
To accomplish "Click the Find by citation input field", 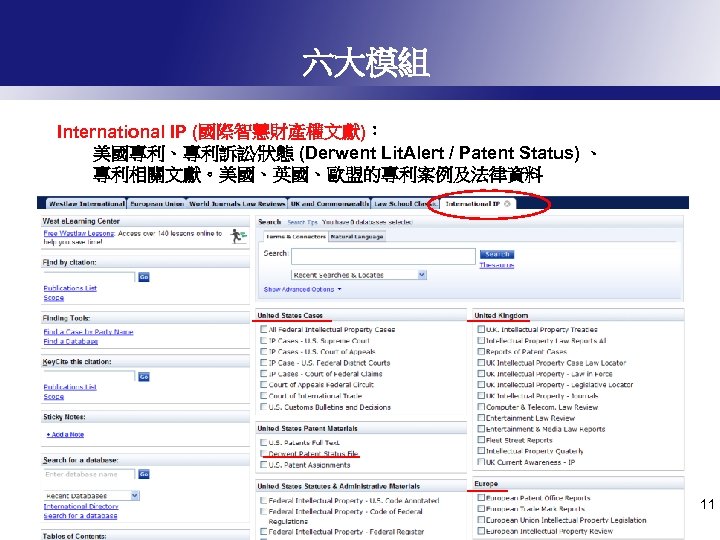I will tap(90, 277).
